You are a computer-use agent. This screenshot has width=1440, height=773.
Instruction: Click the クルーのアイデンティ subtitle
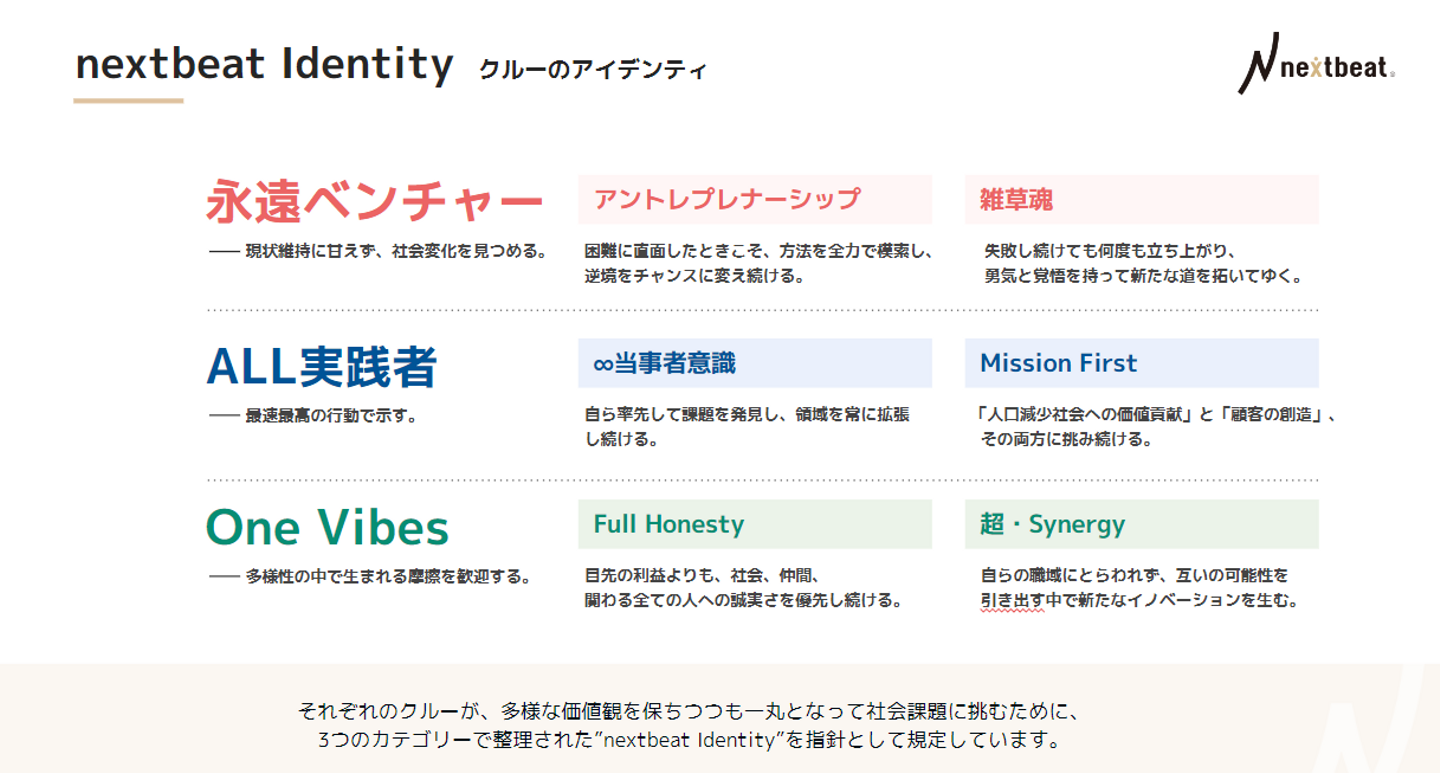coord(592,70)
